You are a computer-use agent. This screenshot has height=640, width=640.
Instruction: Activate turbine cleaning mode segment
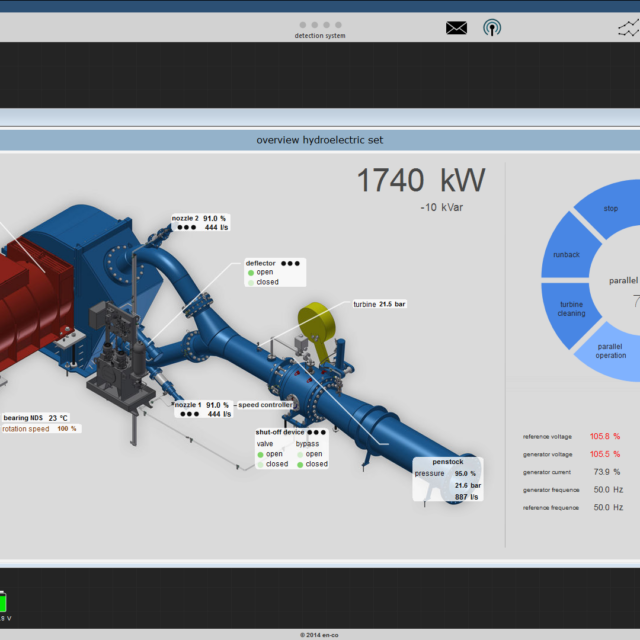coord(571,308)
